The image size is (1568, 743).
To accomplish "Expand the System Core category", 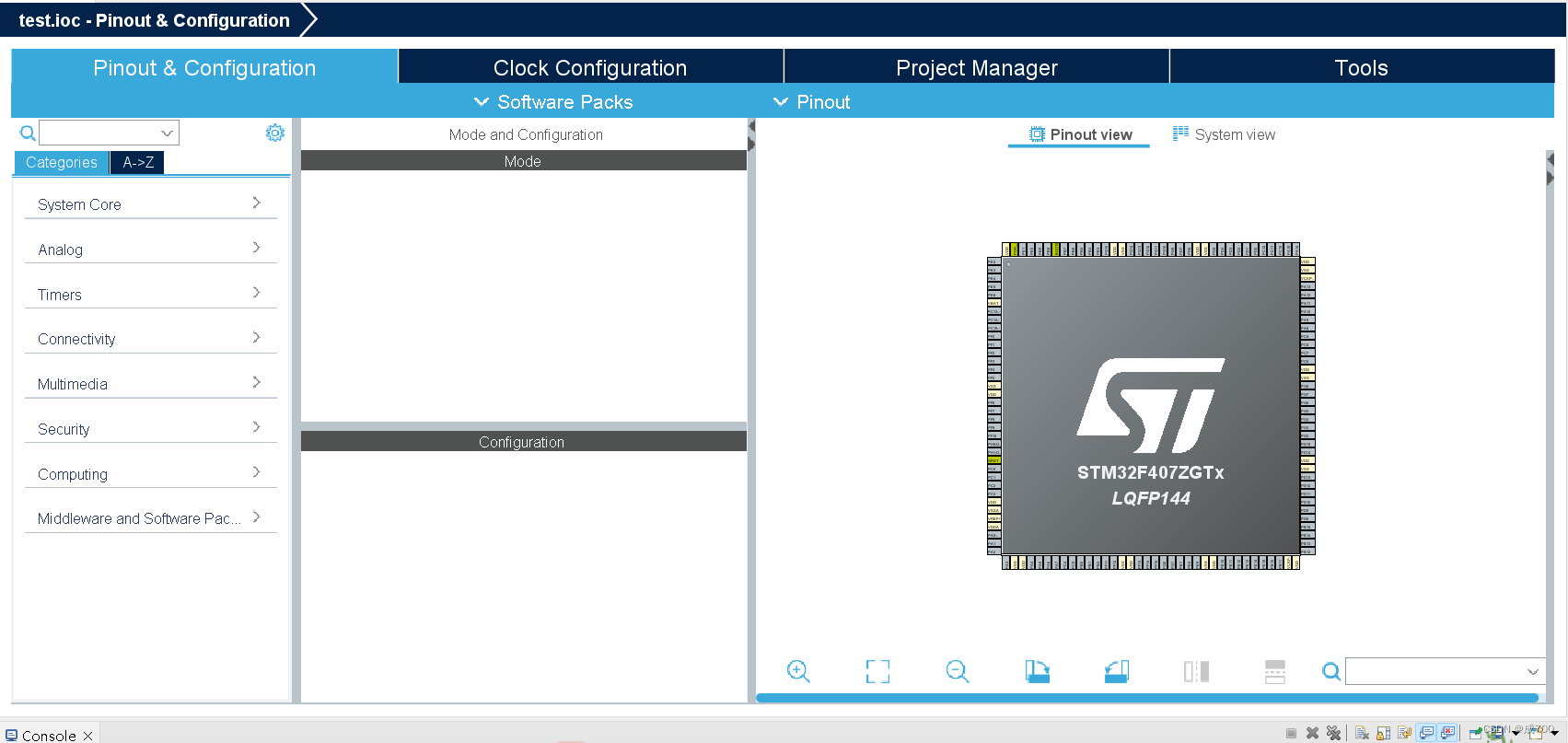I will click(151, 203).
